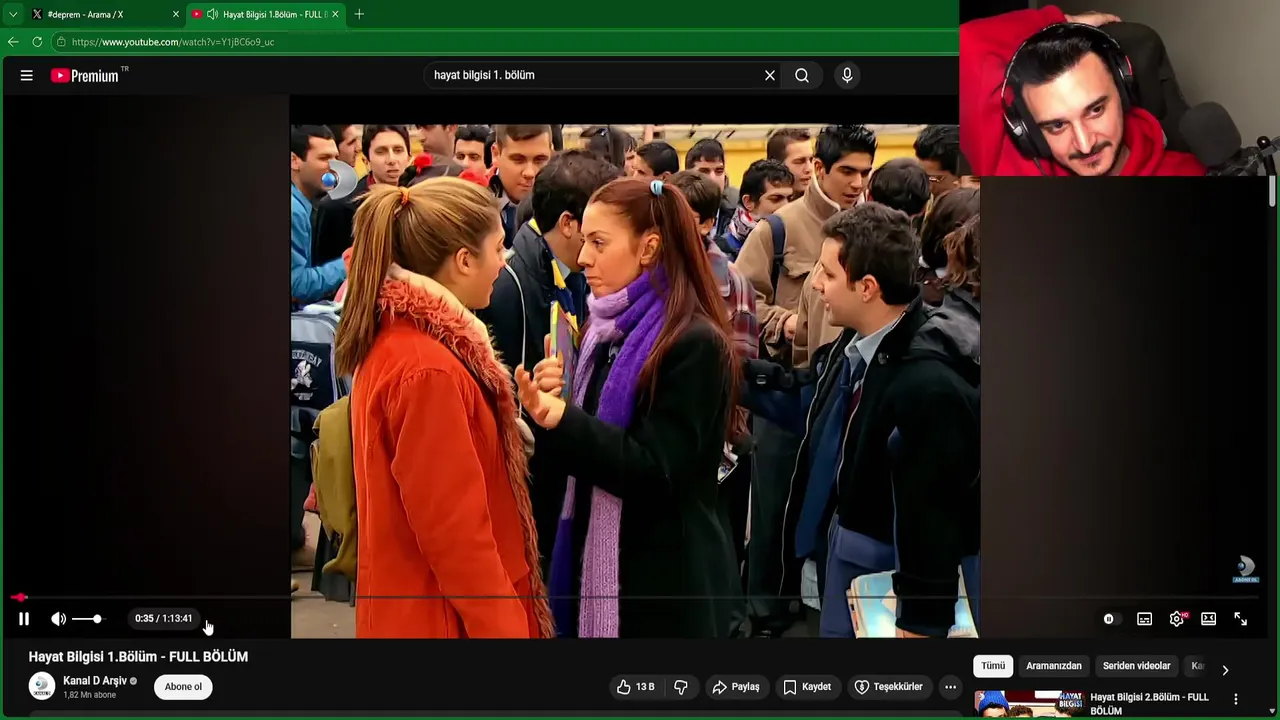
Task: Show more filter chips with right chevron
Action: 1225,670
